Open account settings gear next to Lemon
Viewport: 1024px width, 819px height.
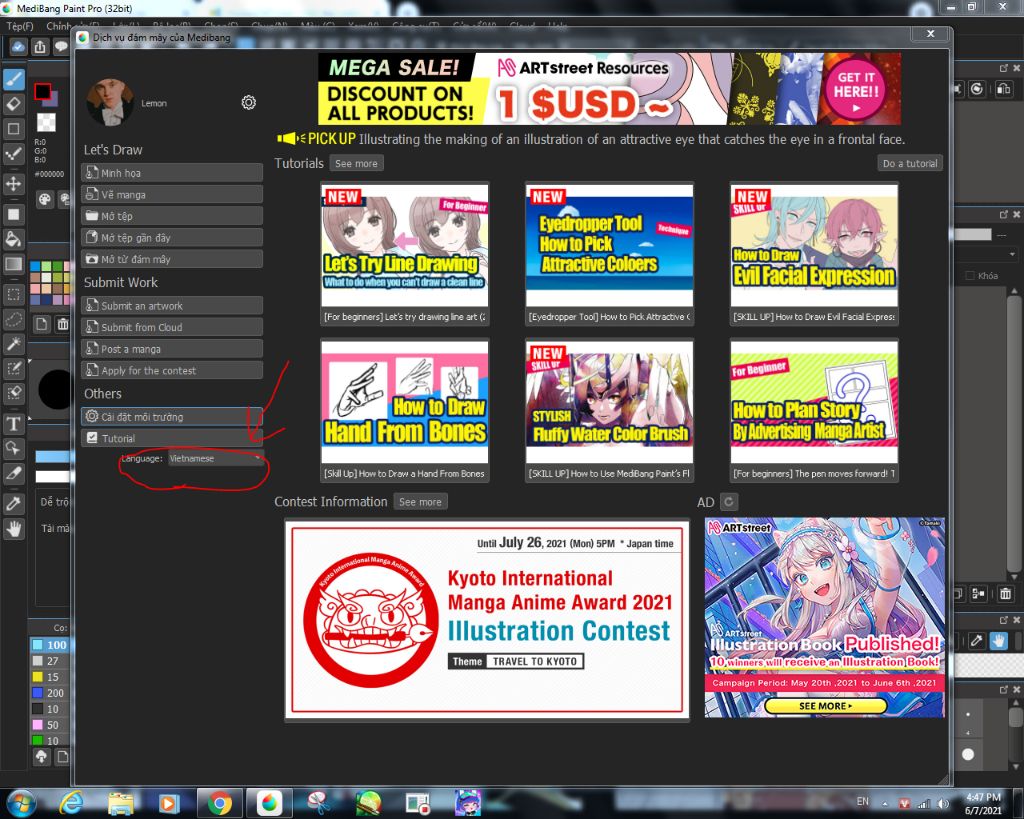coord(249,103)
